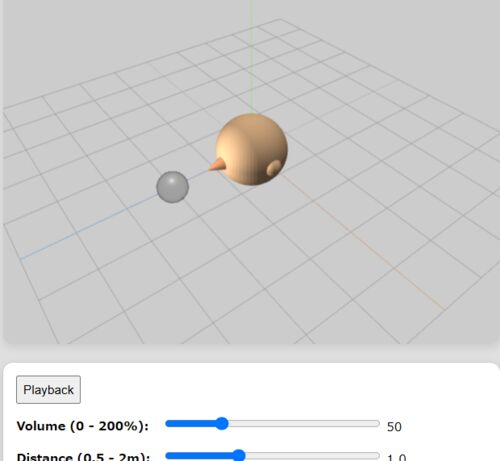Select the gray sound source sphere

[x=173, y=187]
